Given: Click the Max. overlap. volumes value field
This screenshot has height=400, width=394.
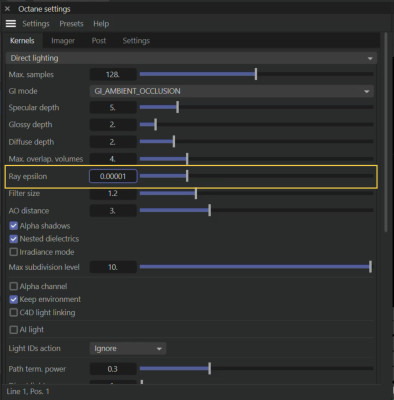Looking at the screenshot, I should 113,159.
